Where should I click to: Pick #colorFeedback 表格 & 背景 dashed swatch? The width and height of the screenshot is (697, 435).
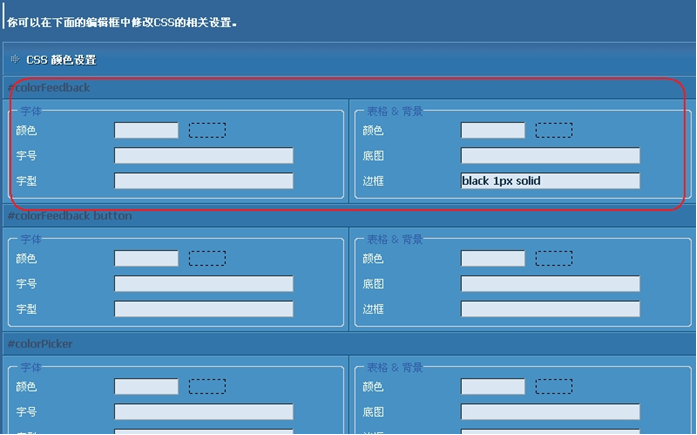click(554, 130)
